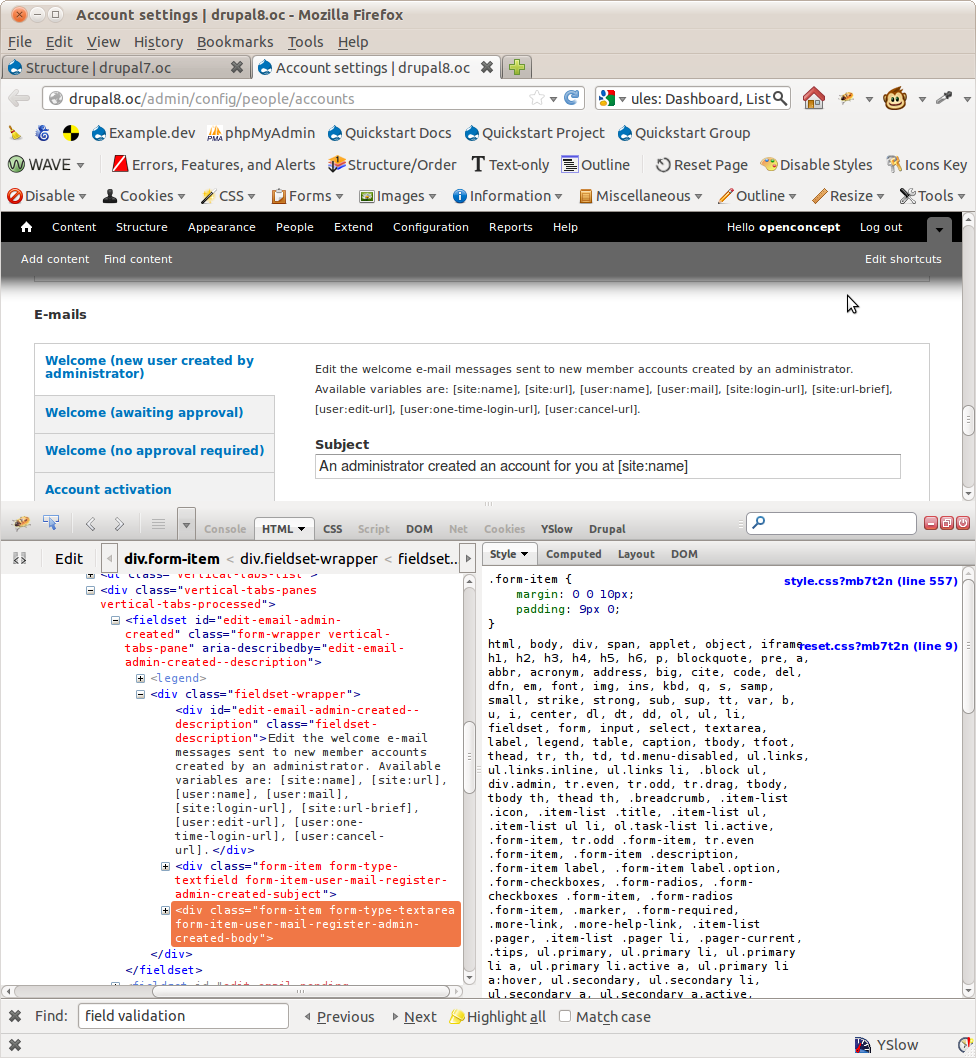Bookmark this page with the star icon

click(x=537, y=98)
